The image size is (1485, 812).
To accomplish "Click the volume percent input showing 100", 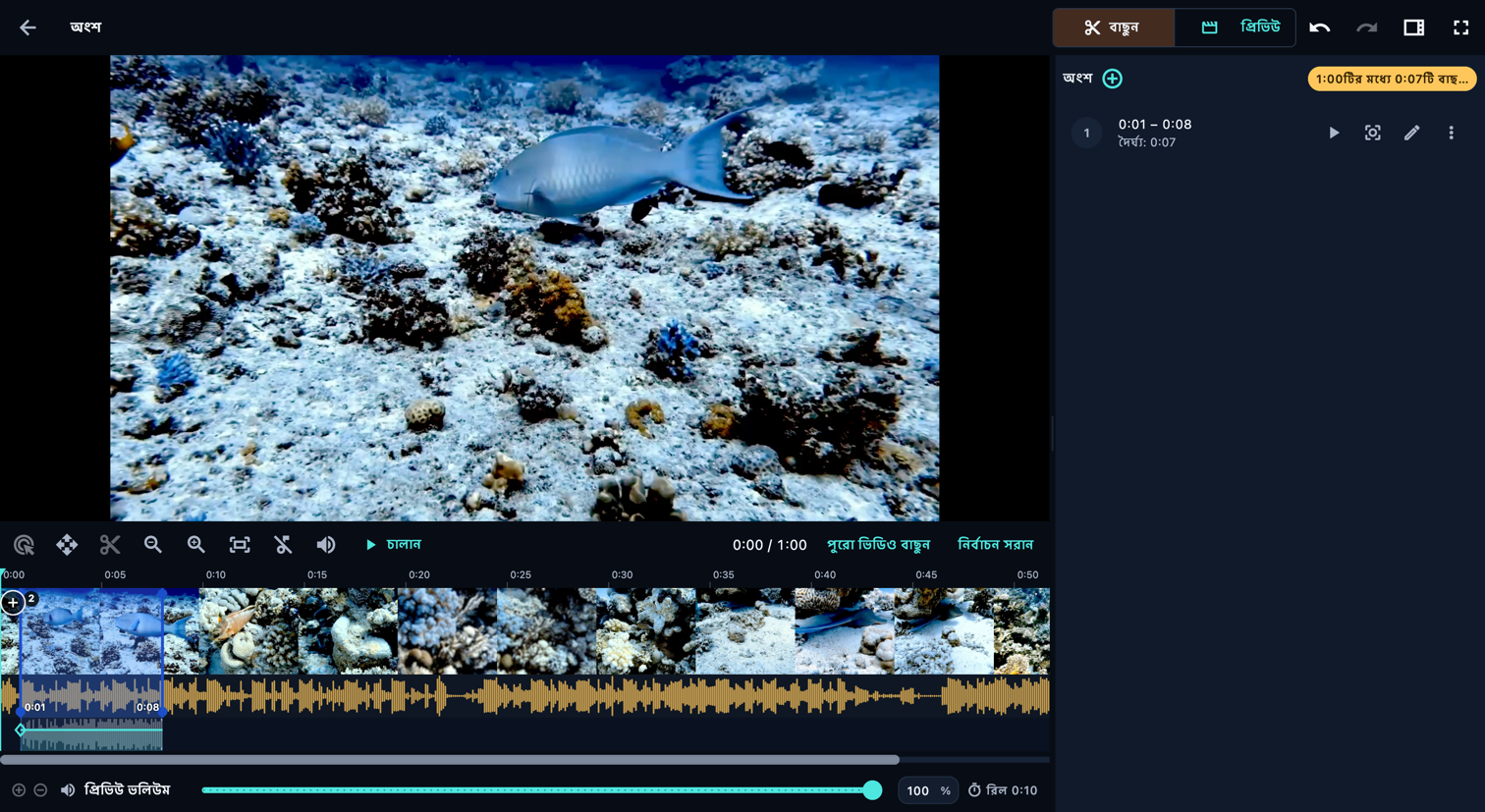I will (x=928, y=790).
